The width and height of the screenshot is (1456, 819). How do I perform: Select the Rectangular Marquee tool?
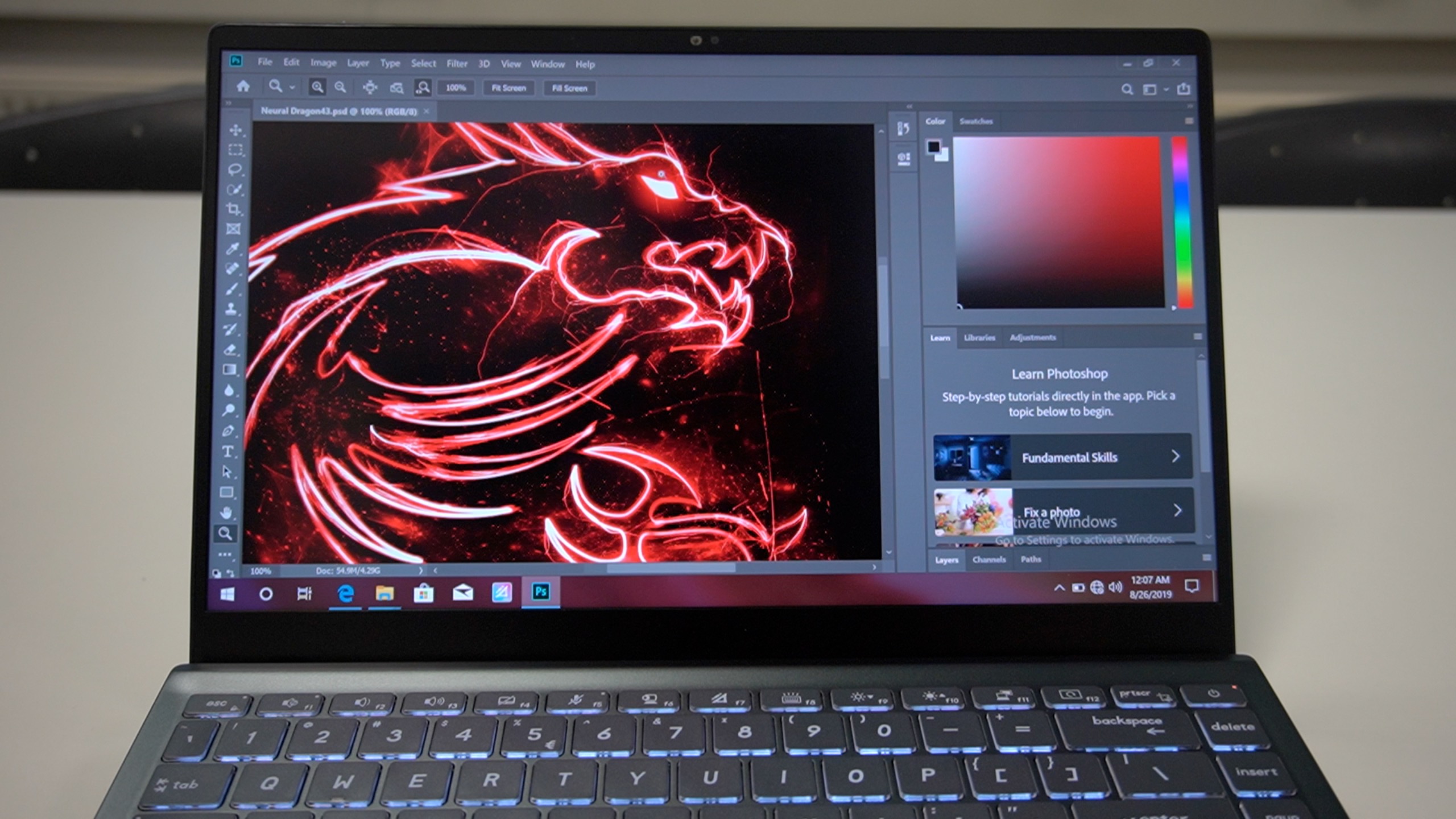[x=235, y=150]
